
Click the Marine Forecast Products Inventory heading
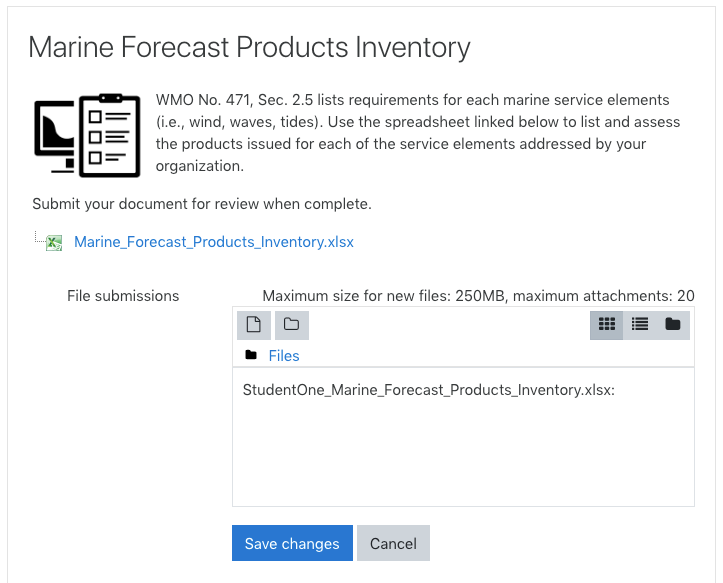249,48
